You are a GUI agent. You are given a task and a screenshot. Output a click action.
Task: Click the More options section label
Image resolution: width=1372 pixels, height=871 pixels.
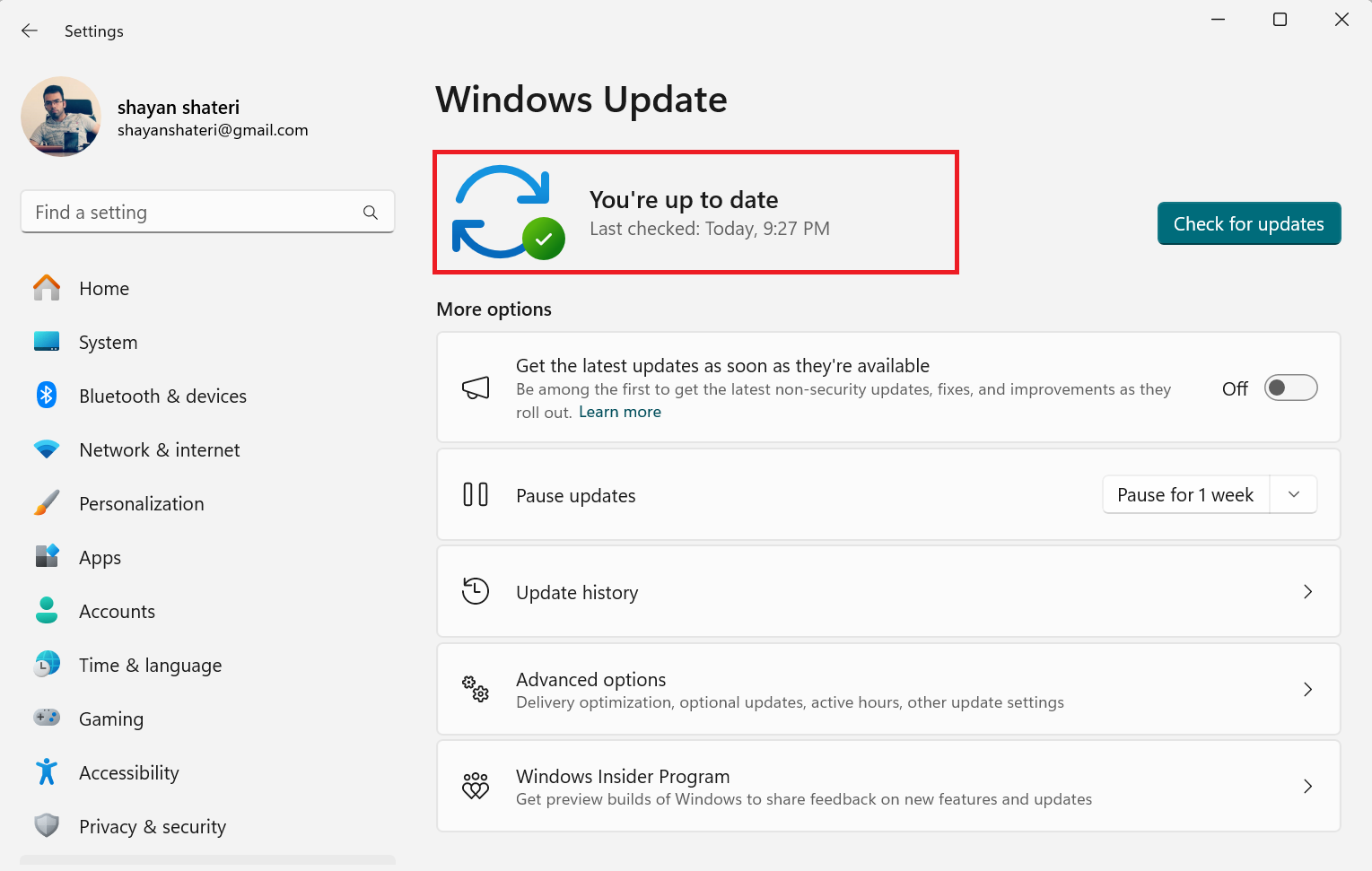click(x=494, y=309)
